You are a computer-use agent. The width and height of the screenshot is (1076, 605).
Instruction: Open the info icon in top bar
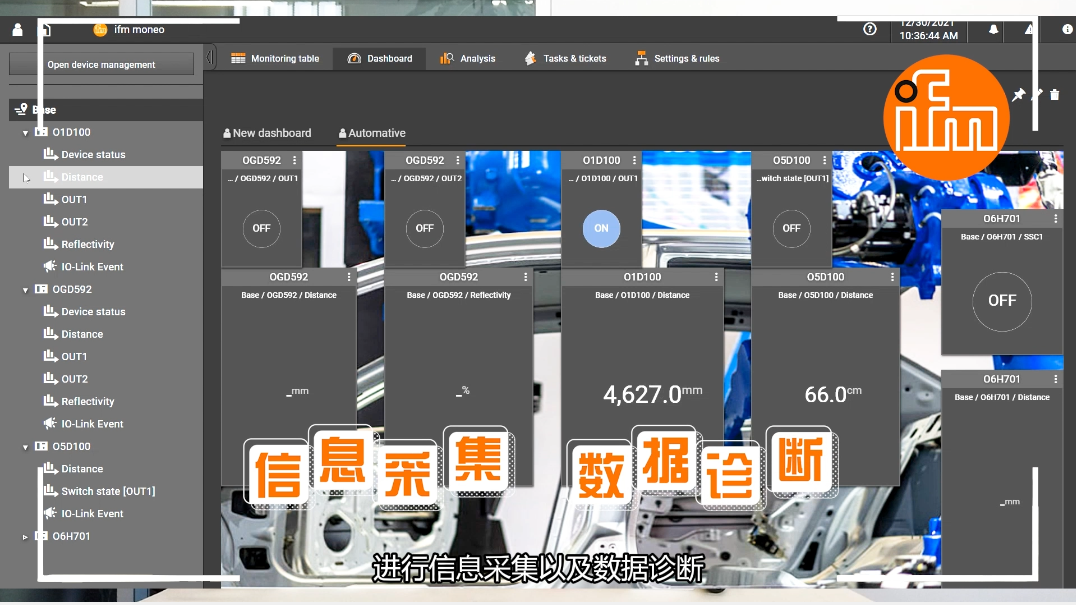pos(1067,30)
